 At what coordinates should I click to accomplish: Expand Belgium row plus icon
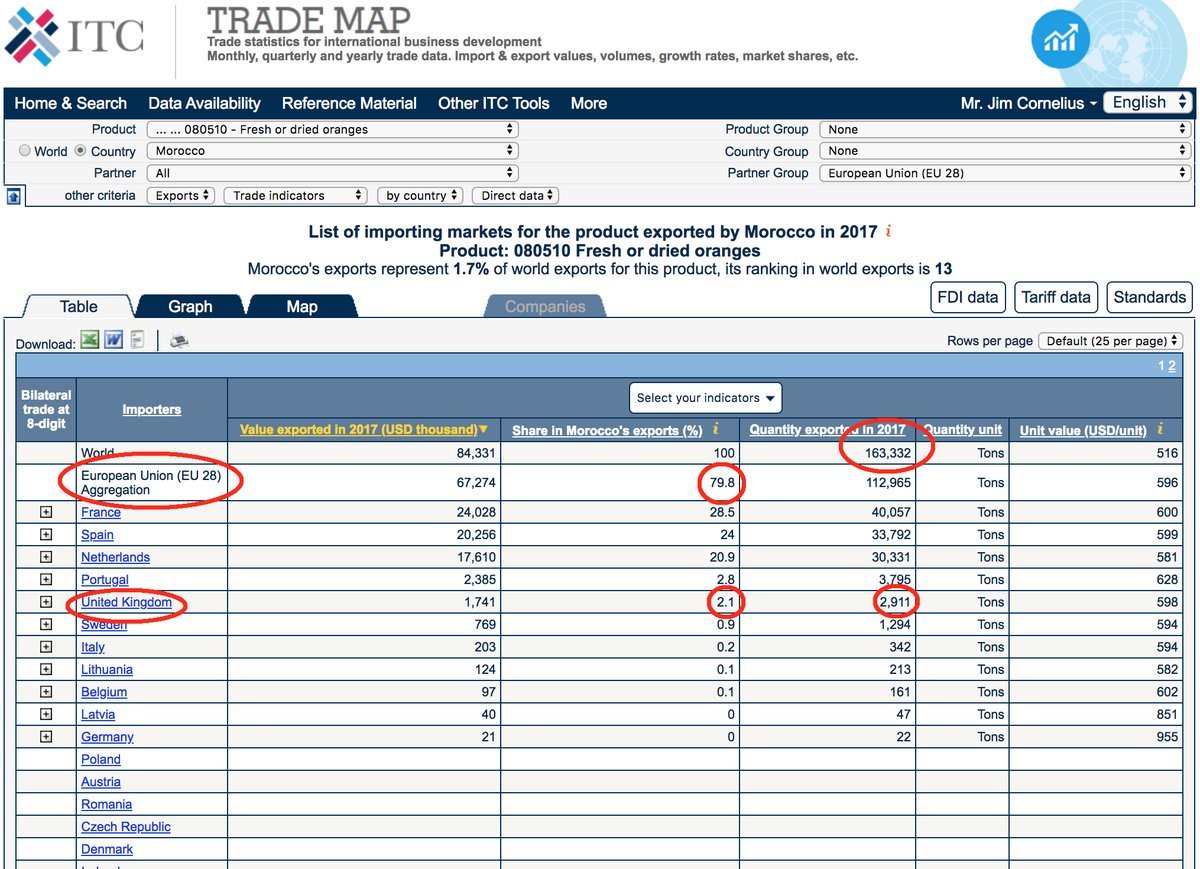[46, 692]
